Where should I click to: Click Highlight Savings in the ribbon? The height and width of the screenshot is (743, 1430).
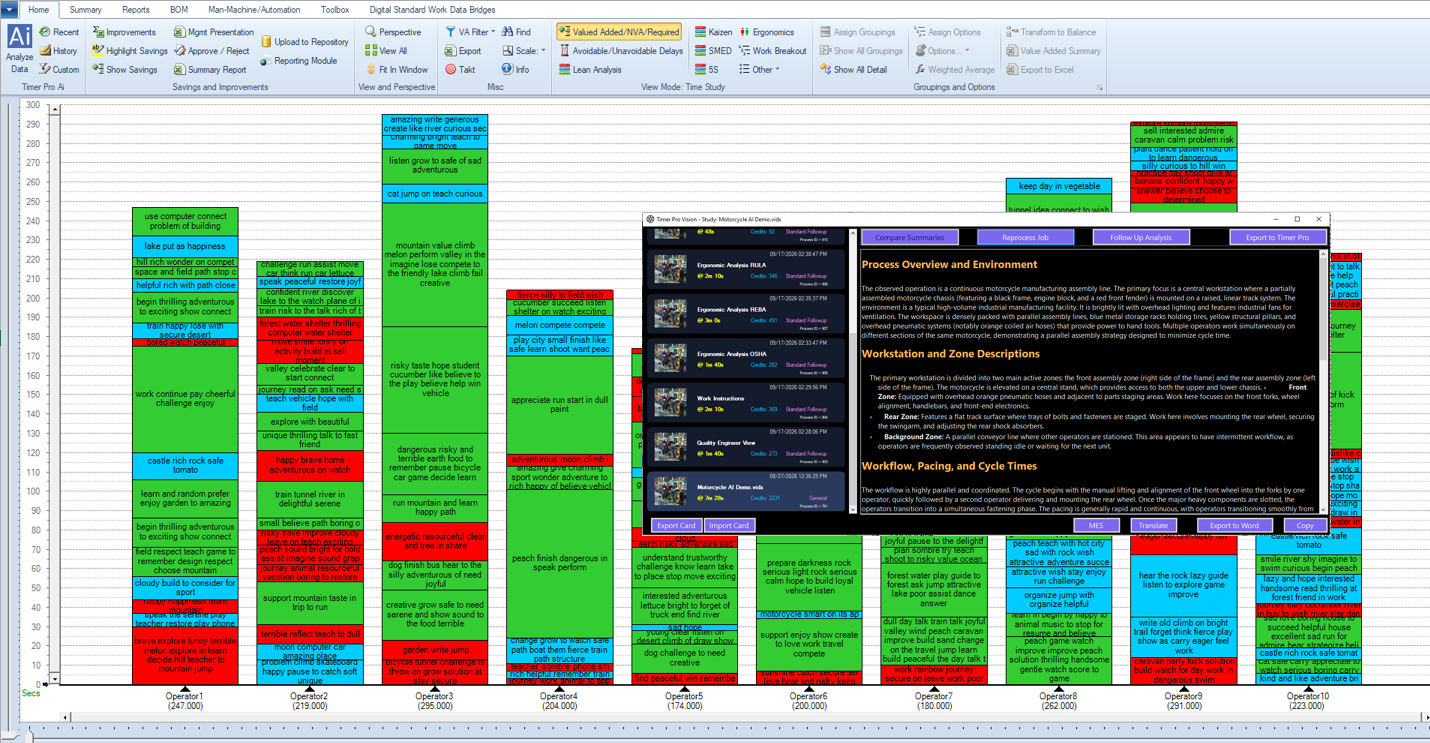(x=130, y=51)
